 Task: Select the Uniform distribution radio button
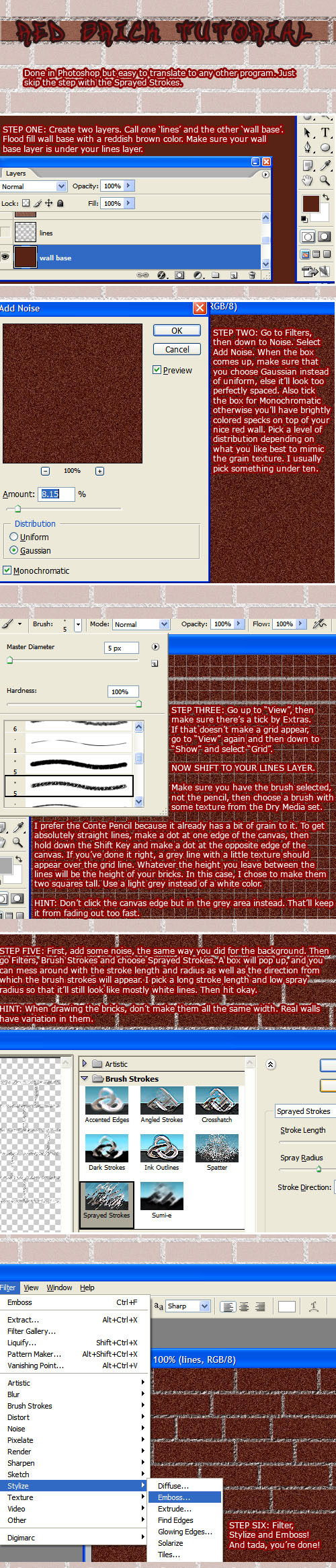pos(13,537)
